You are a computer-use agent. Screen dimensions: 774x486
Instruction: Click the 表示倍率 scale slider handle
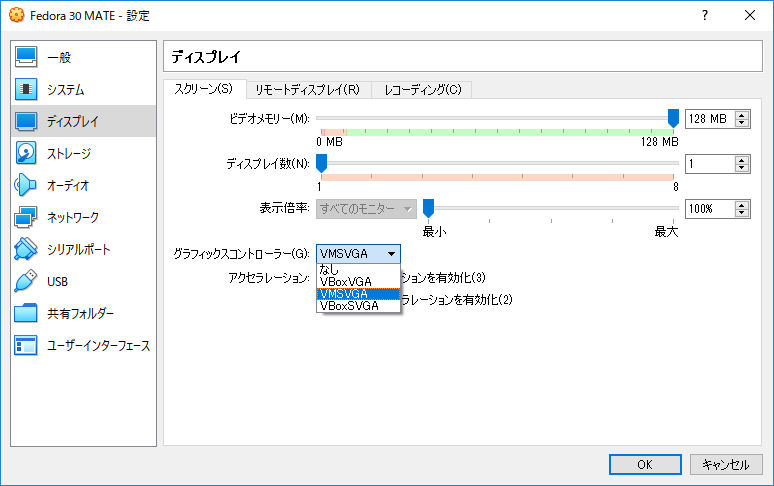click(x=428, y=208)
